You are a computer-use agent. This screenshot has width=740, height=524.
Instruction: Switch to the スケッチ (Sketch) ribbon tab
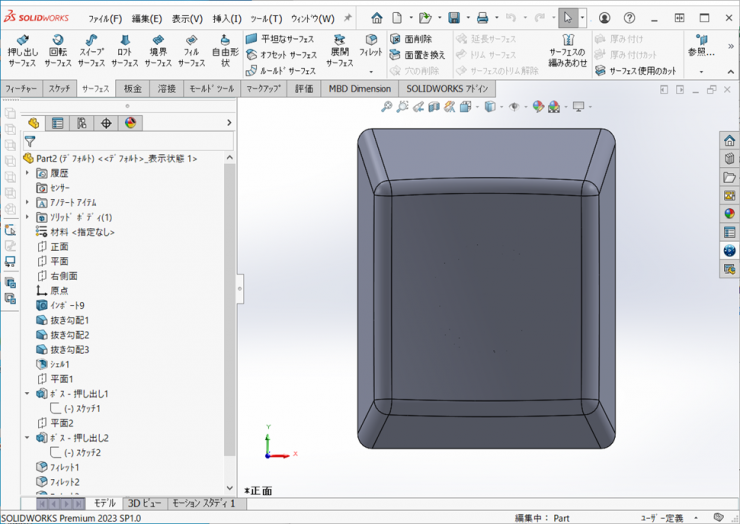(x=59, y=88)
